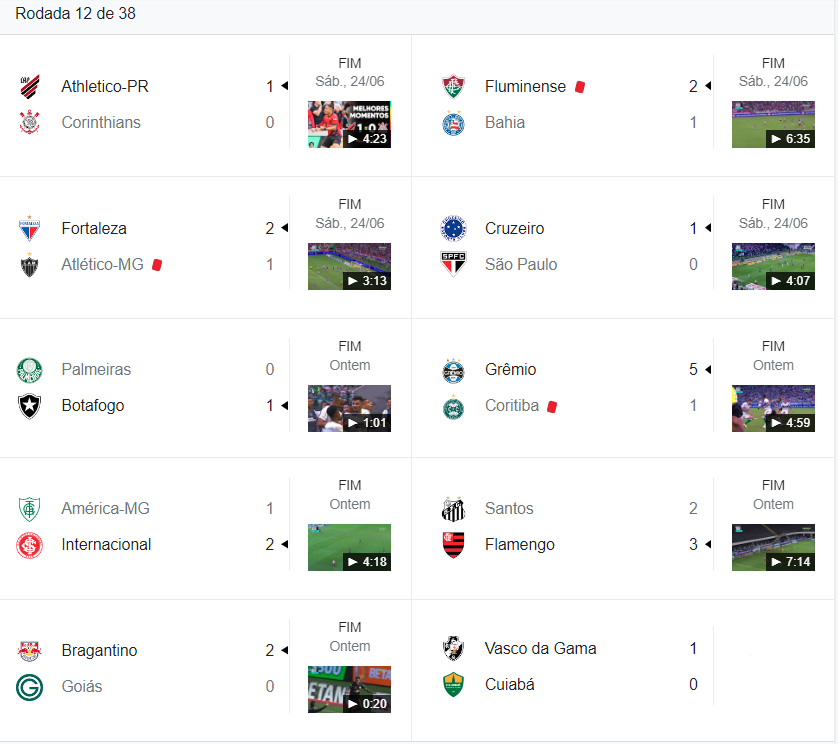Click the Flamengo team crest

454,545
